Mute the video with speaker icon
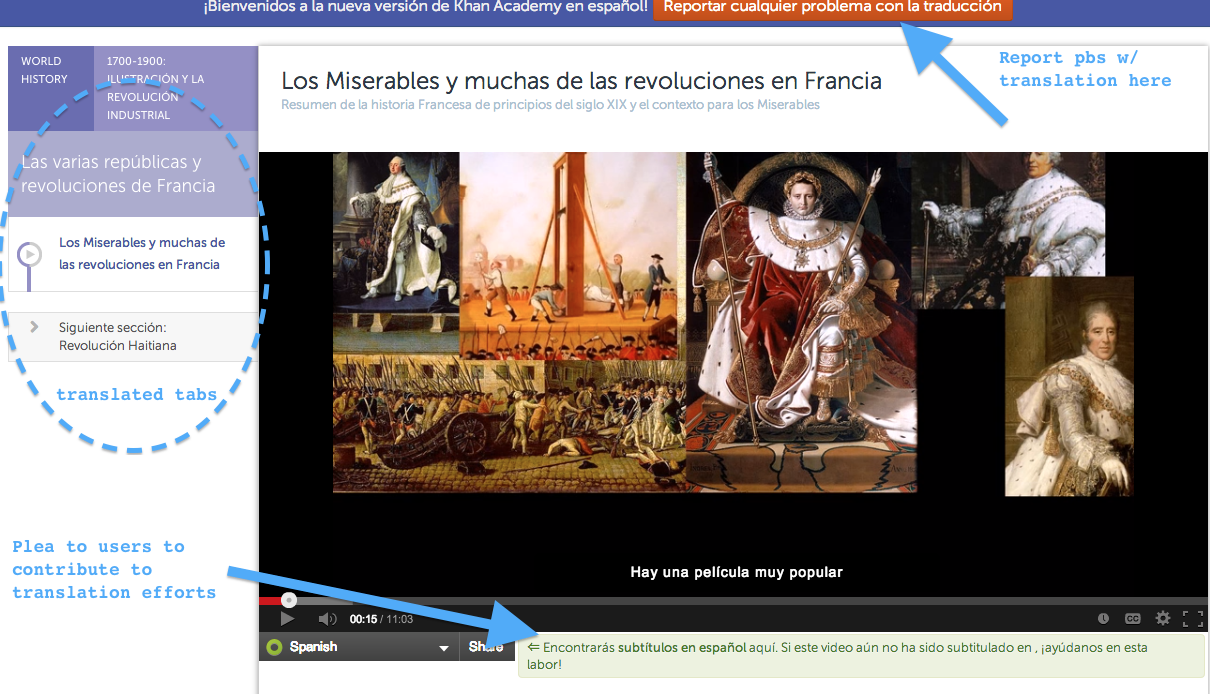The width and height of the screenshot is (1210, 694). [327, 619]
